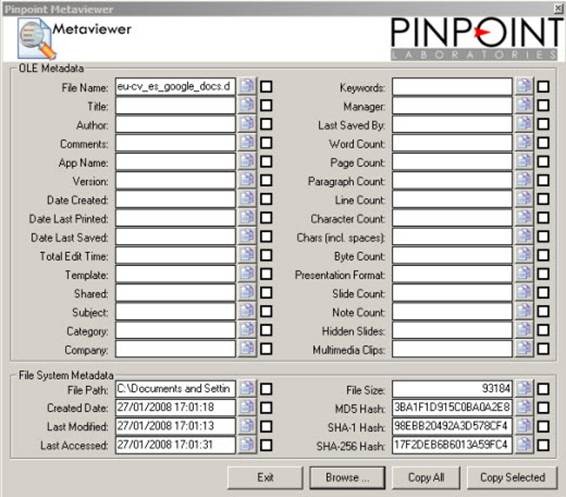Copy Word Count using its icon
Viewport: 566px width, 497px height.
[524, 143]
